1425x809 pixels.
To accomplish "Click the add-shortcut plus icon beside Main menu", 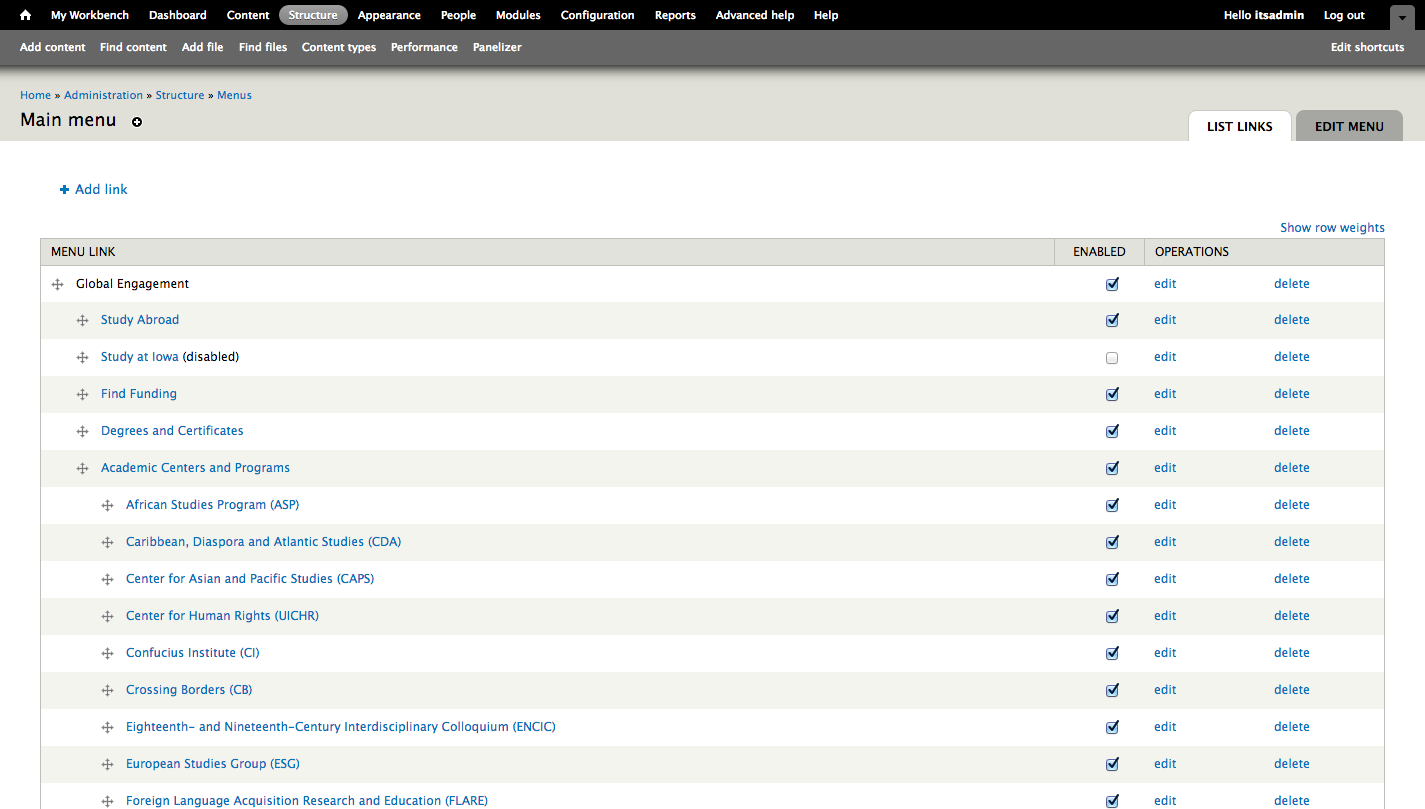I will pyautogui.click(x=137, y=122).
